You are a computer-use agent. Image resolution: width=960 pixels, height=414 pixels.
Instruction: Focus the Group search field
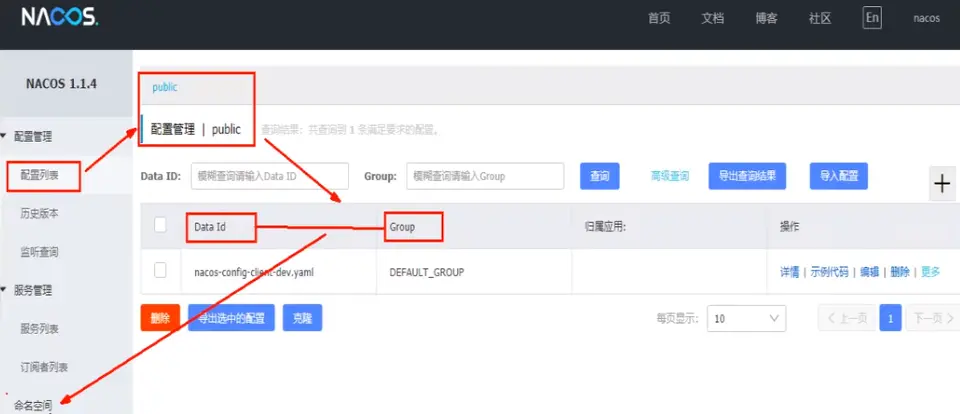(x=485, y=176)
